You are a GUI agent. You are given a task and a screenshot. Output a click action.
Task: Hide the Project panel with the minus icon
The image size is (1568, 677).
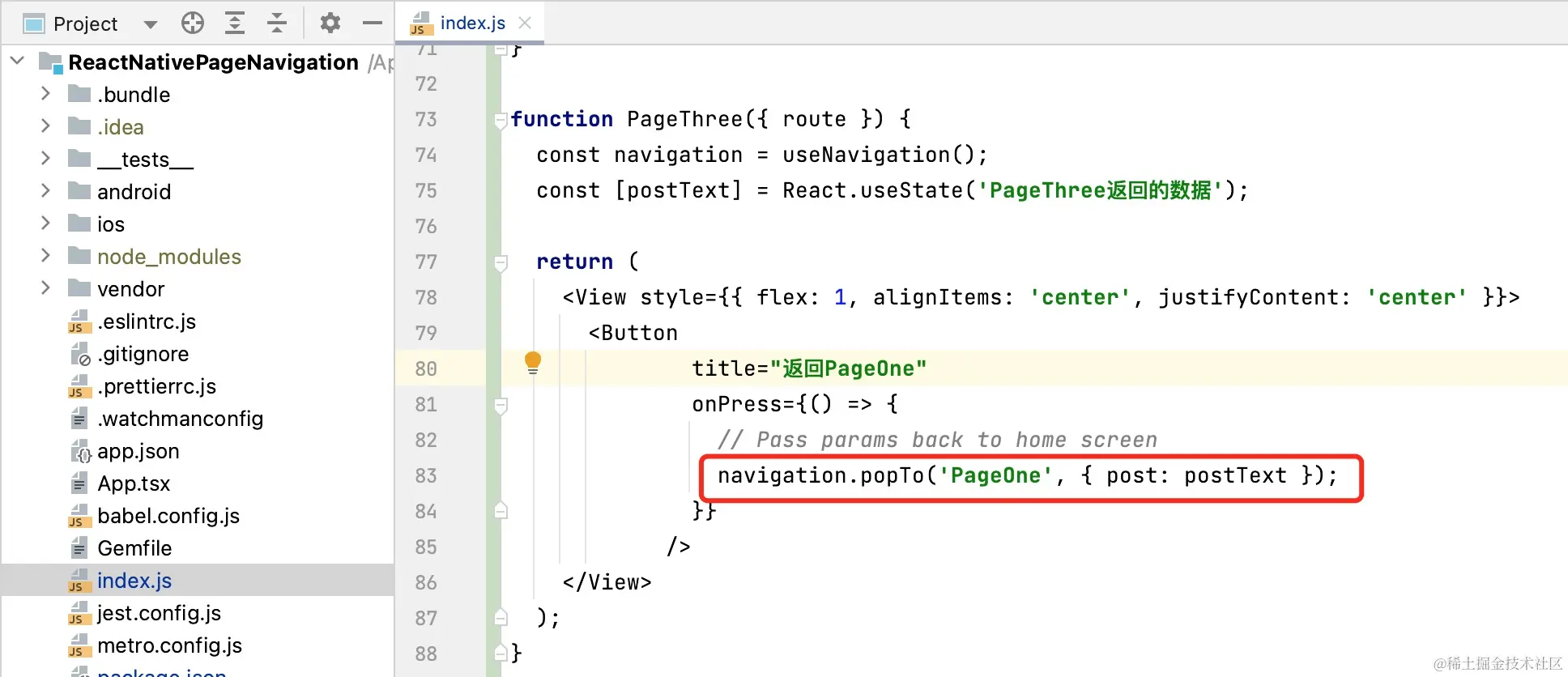(373, 23)
